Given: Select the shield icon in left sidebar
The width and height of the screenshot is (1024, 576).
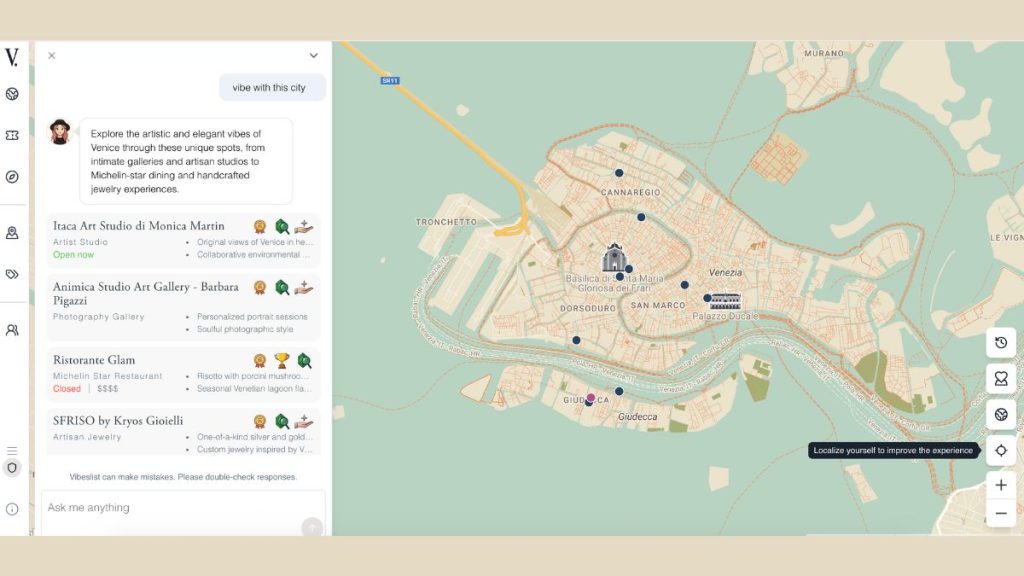Looking at the screenshot, I should pyautogui.click(x=12, y=468).
